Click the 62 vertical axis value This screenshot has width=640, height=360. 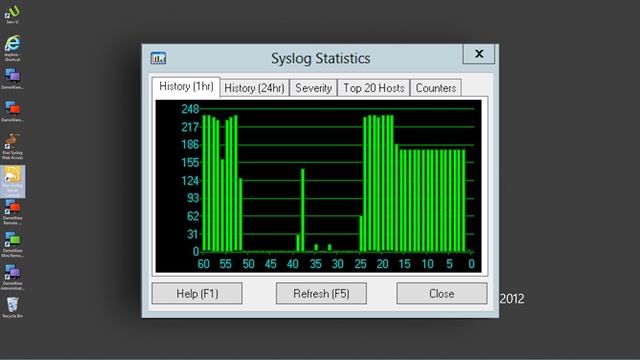[x=193, y=216]
